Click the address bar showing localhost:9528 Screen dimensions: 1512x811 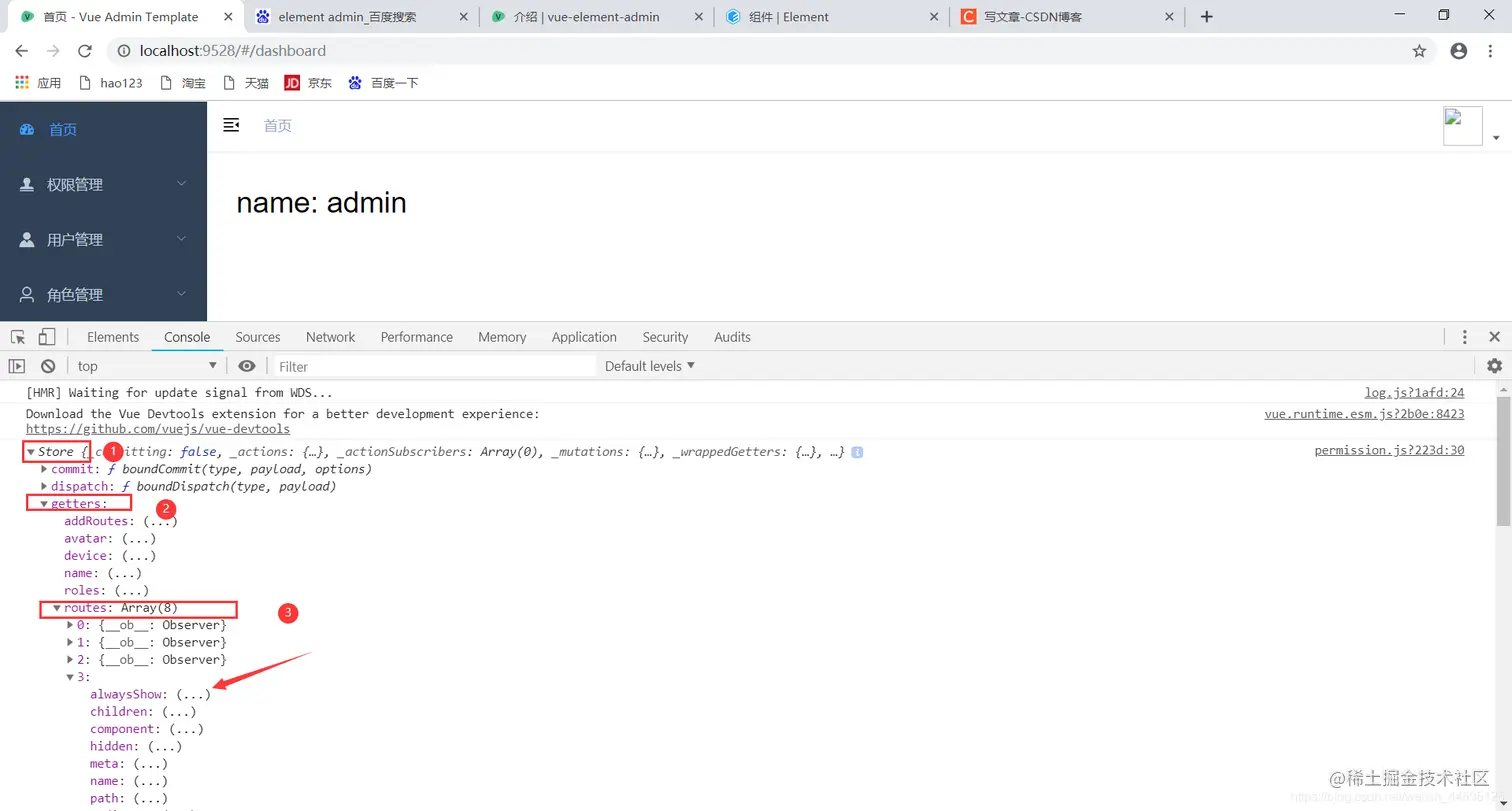point(760,51)
